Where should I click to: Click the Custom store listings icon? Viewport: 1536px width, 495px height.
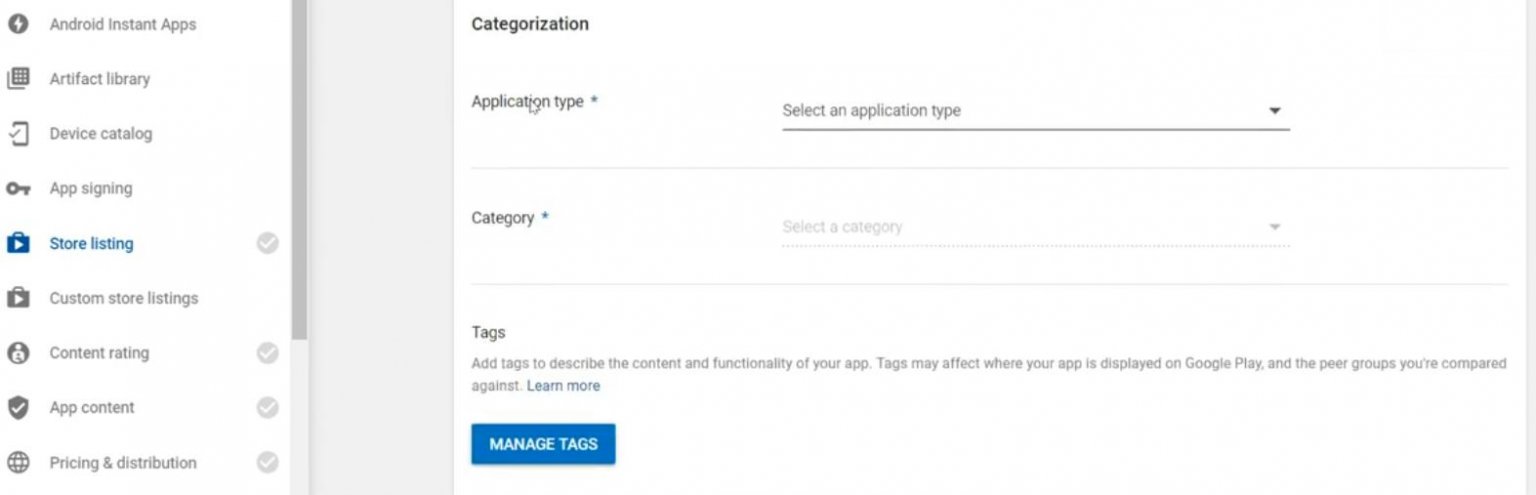(17, 298)
